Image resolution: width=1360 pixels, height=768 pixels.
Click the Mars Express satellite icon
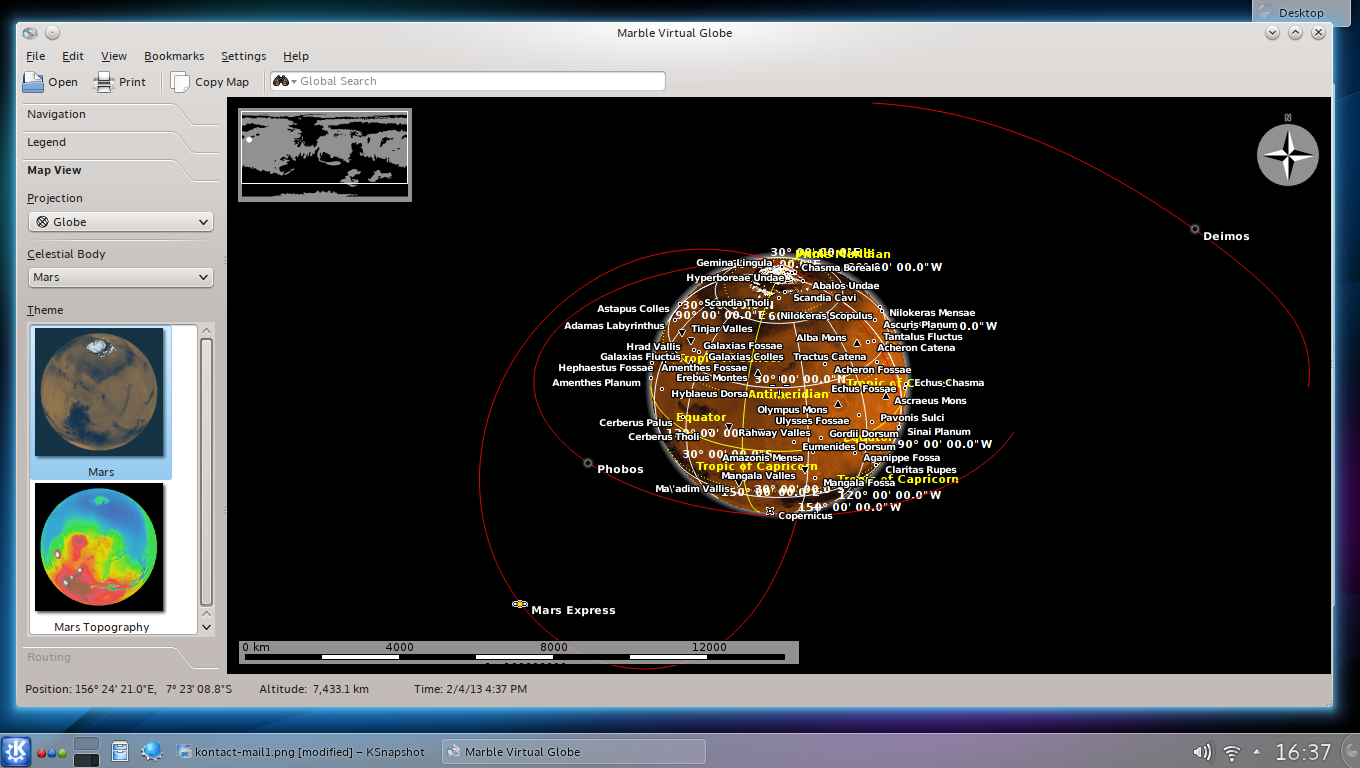pos(520,604)
